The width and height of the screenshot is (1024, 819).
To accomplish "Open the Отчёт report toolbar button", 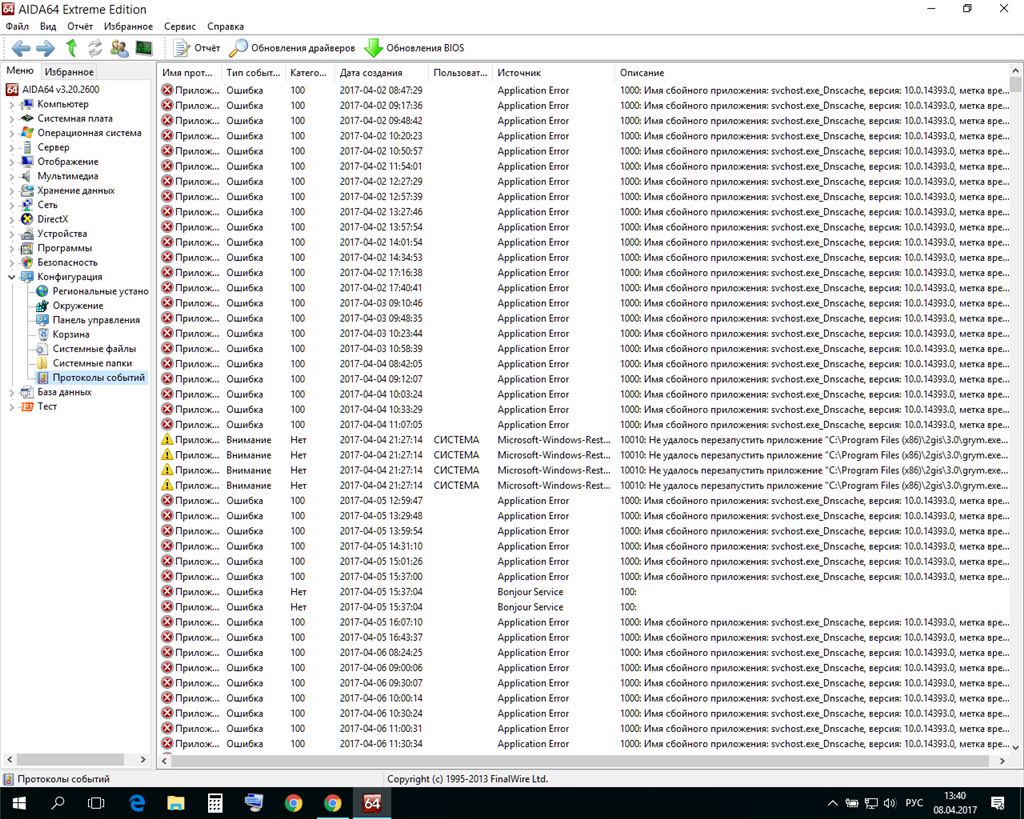I will [197, 48].
